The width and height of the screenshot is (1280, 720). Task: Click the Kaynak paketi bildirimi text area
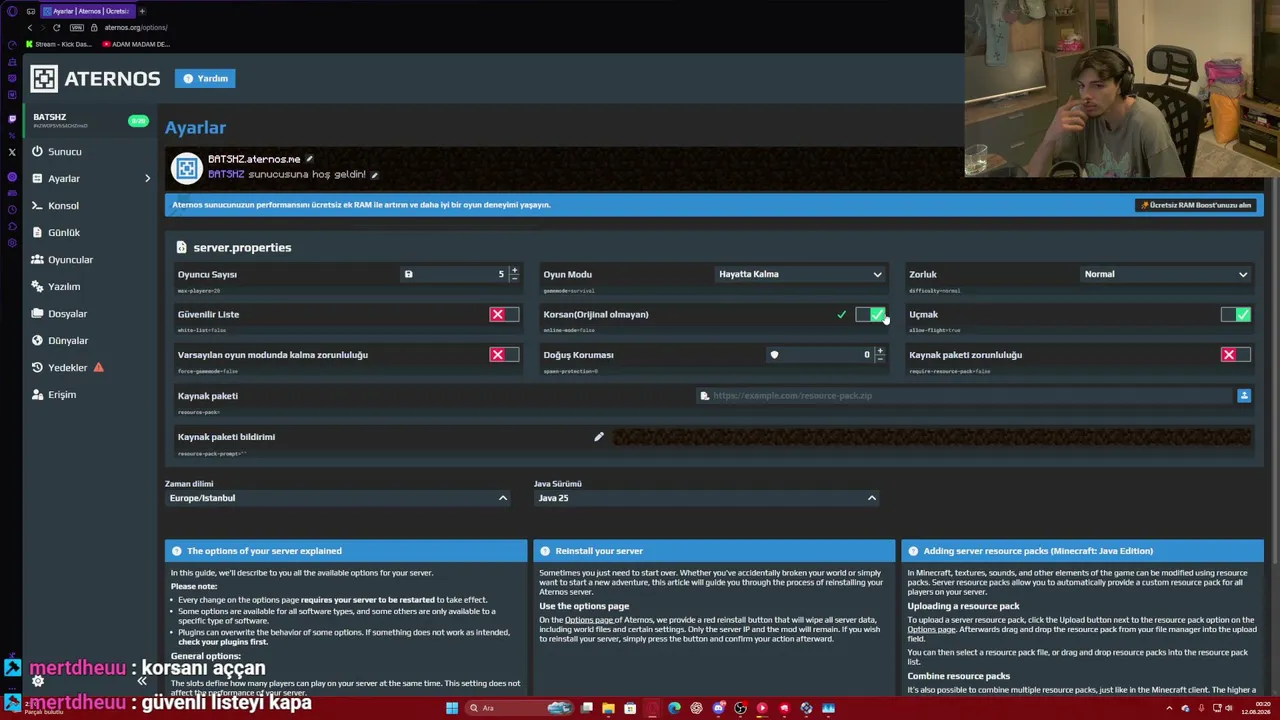[932, 437]
